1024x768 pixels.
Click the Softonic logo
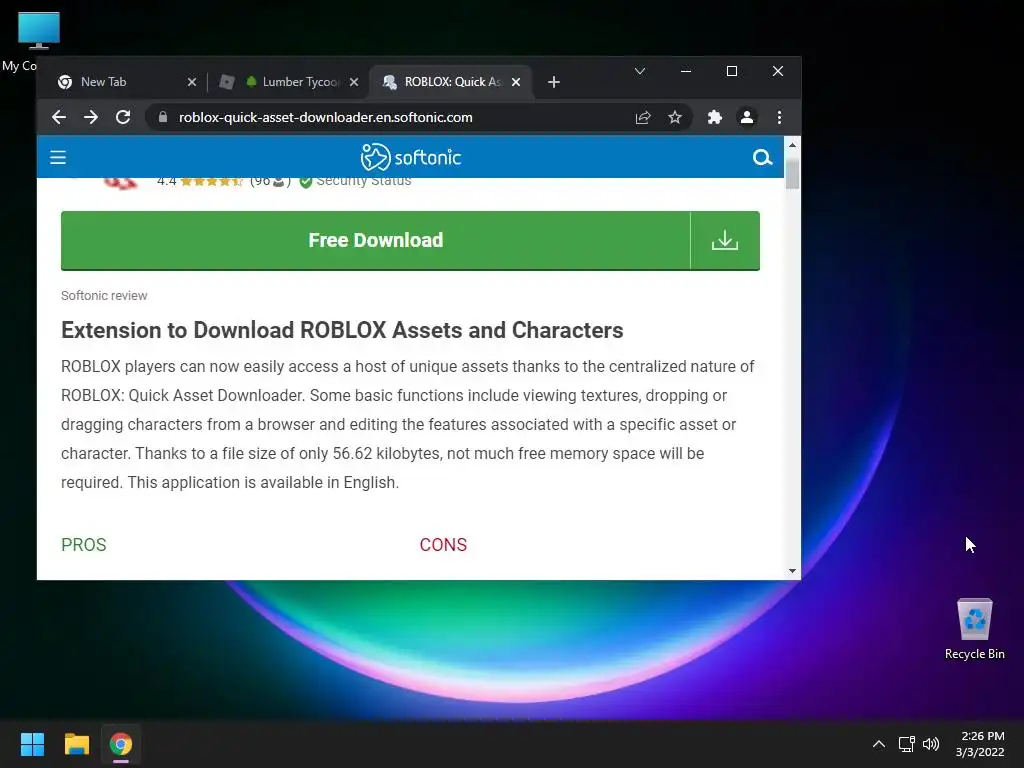[x=411, y=157]
